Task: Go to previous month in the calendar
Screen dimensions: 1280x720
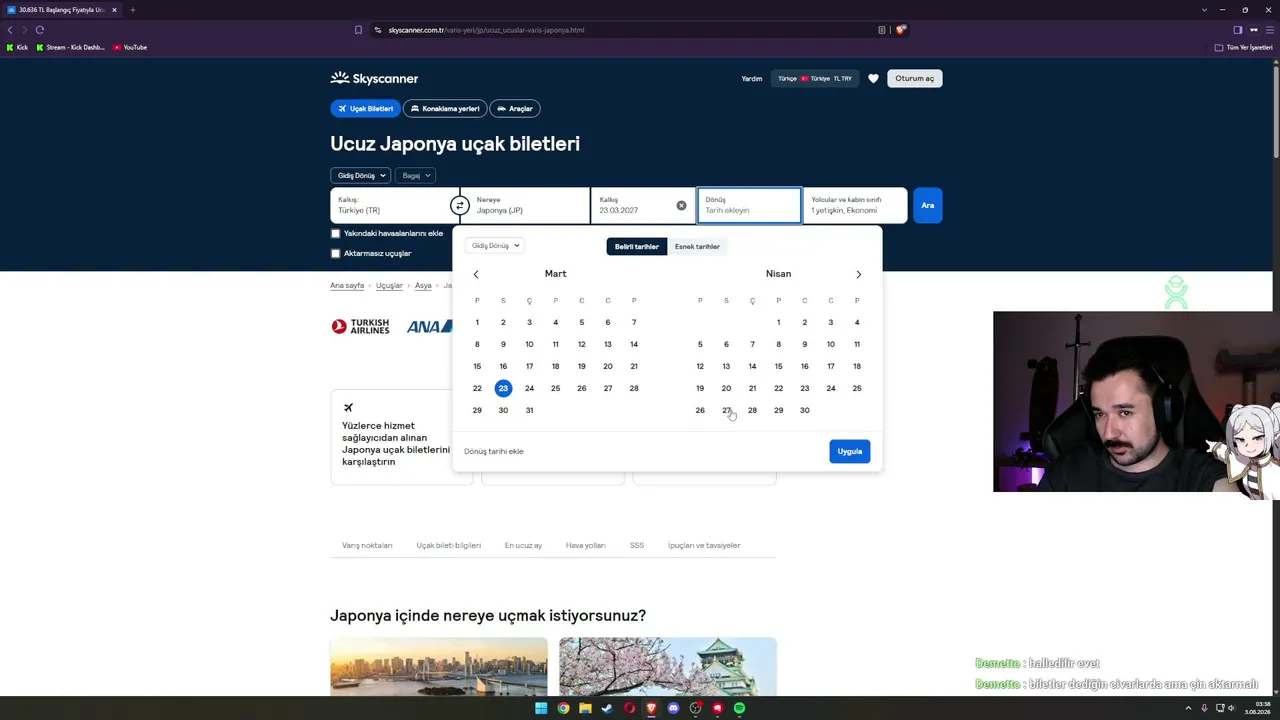Action: [x=476, y=274]
